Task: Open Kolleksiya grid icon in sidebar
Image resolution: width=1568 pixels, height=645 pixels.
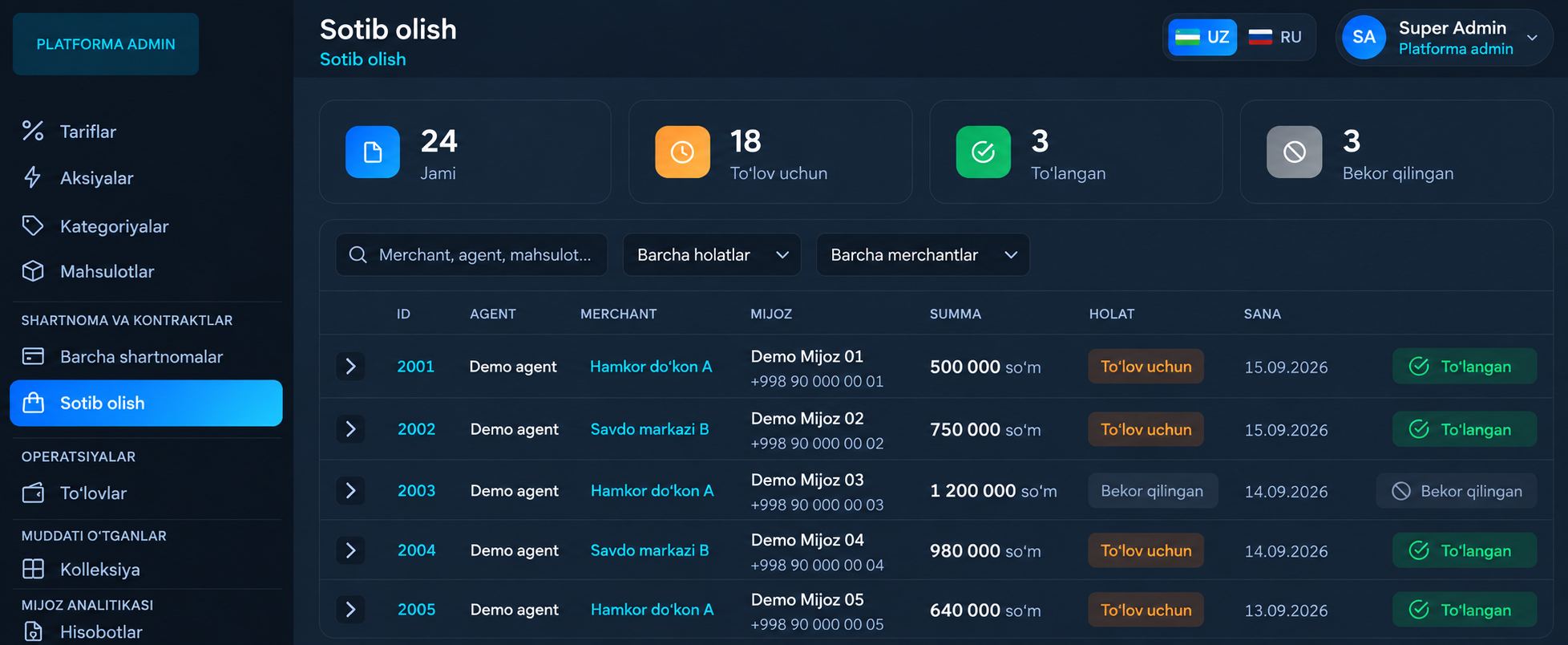Action: [x=33, y=569]
